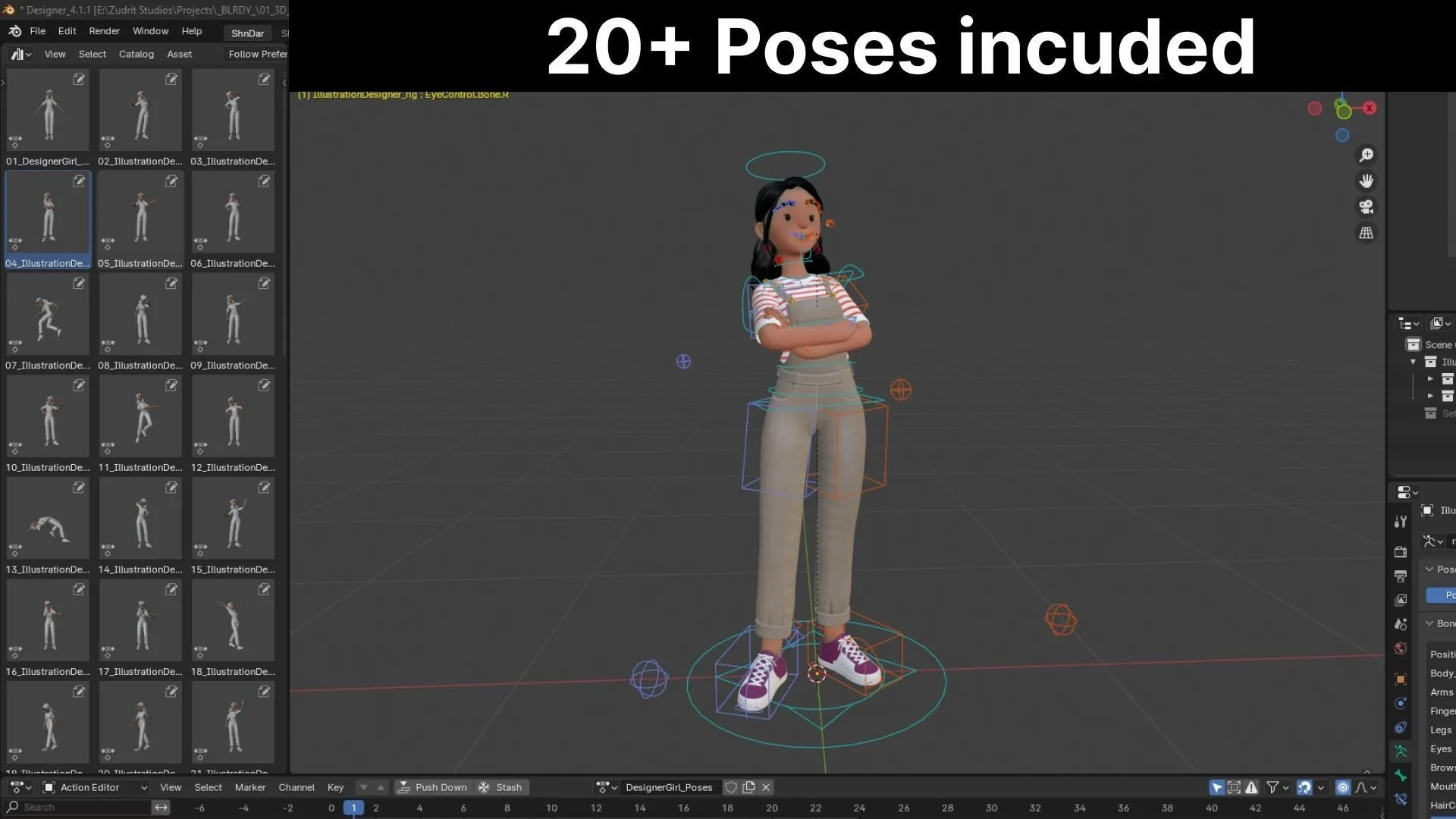
Task: Click the Push Down button
Action: pos(434,787)
